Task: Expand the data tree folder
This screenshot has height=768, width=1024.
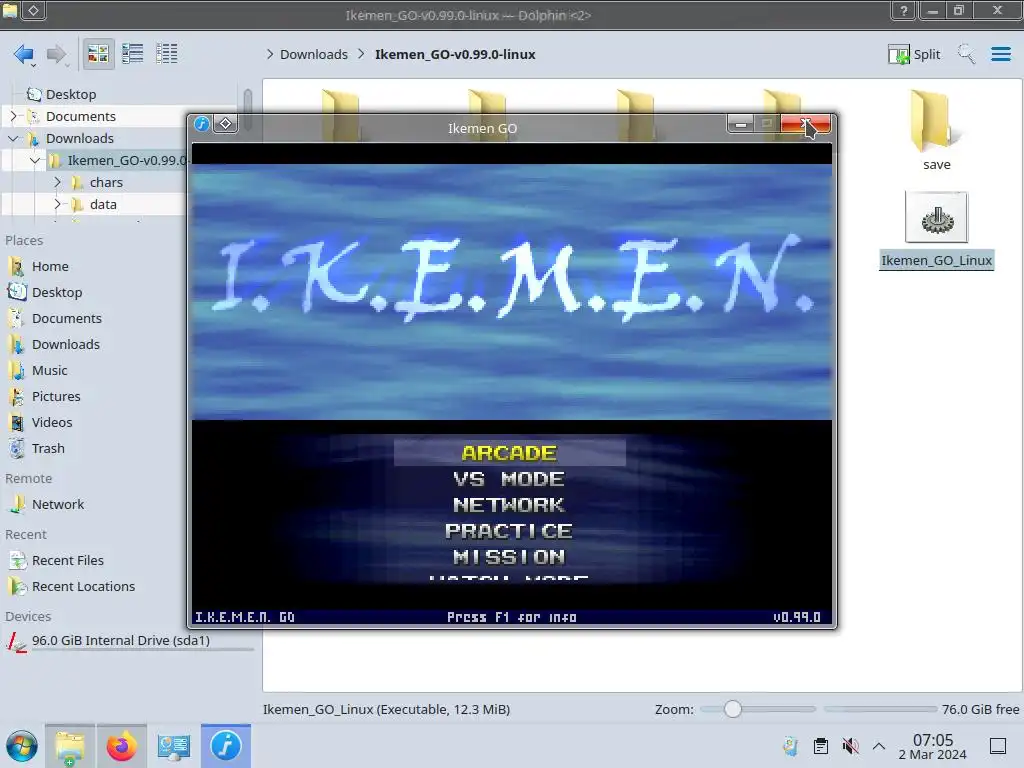Action: (x=57, y=204)
